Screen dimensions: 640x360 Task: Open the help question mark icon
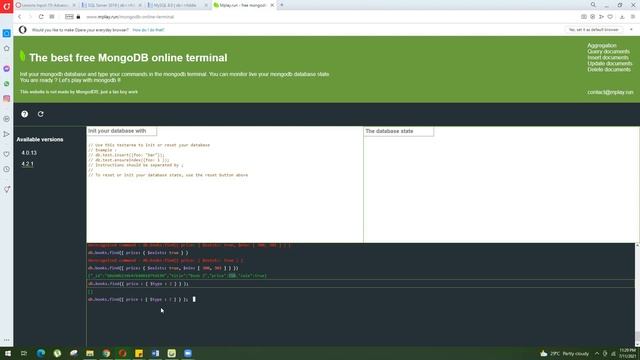[x=24, y=114]
